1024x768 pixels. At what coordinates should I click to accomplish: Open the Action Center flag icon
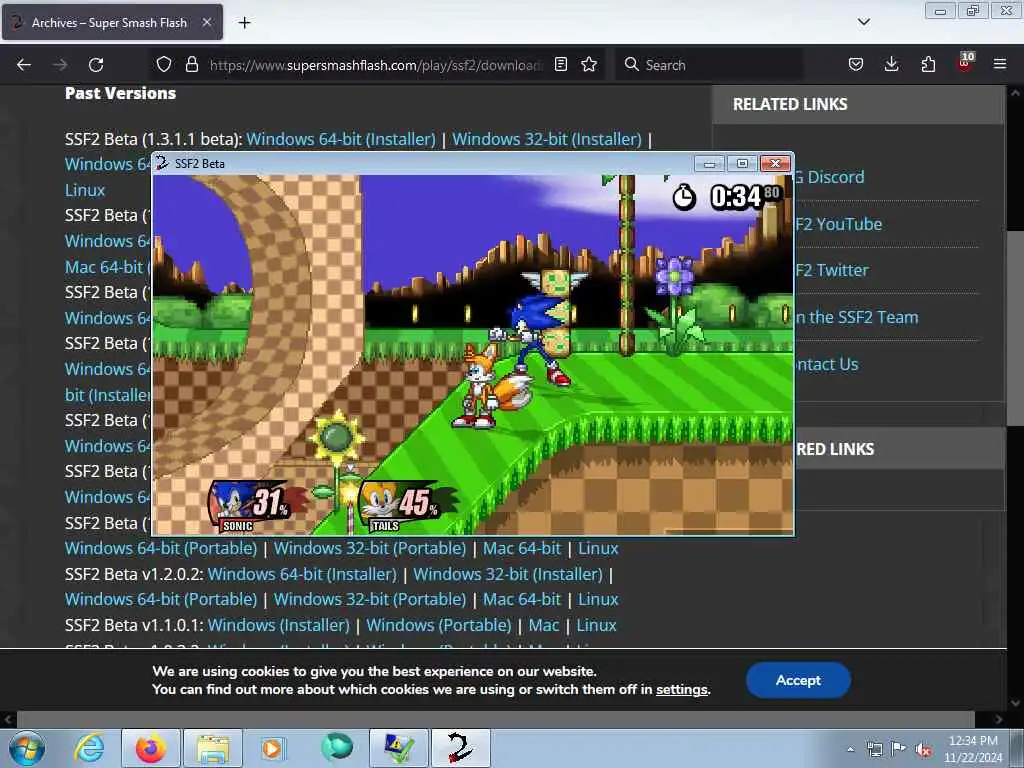(899, 749)
